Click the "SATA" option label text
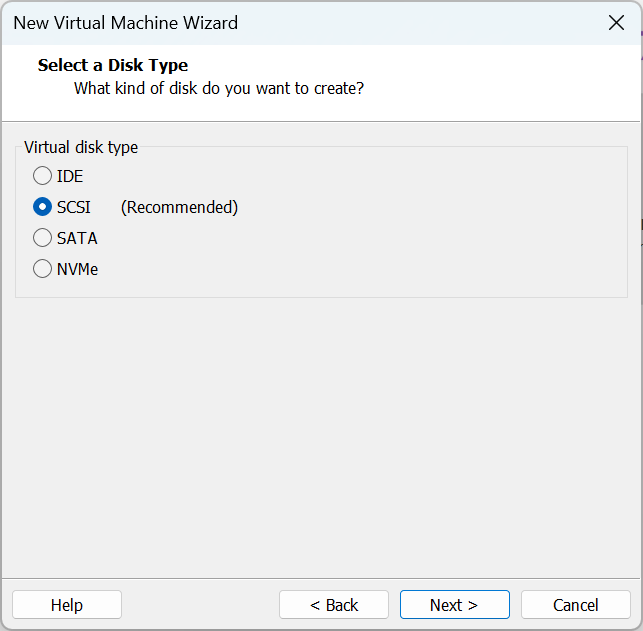The width and height of the screenshot is (643, 631). [x=77, y=238]
